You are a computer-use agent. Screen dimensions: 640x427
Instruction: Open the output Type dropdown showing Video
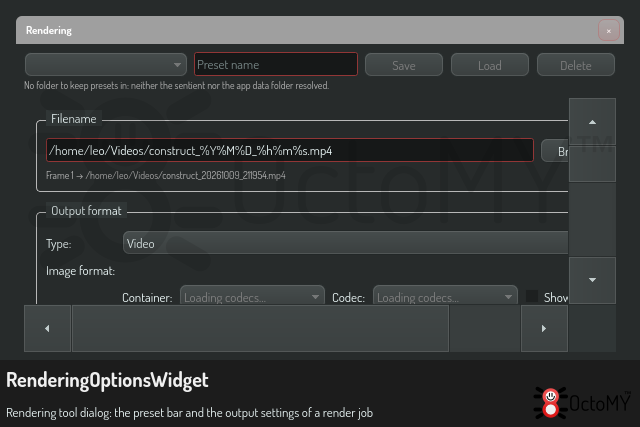(345, 243)
